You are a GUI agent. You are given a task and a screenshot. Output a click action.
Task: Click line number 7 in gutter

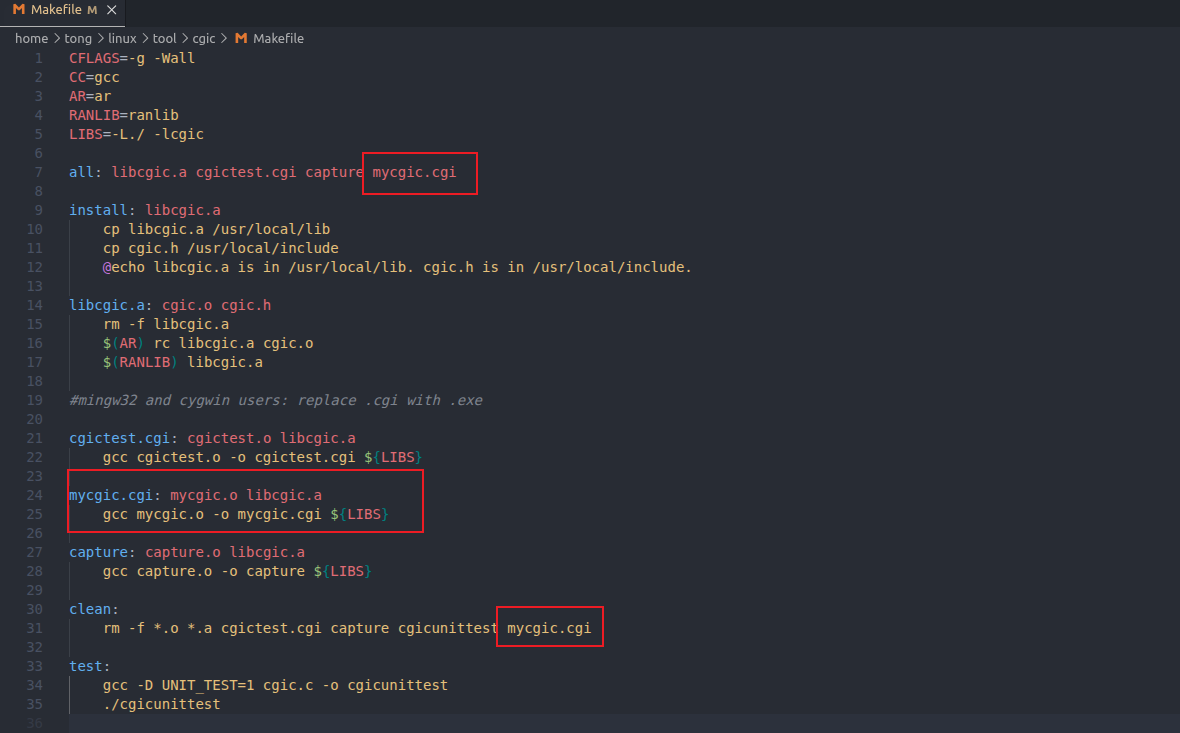point(38,172)
